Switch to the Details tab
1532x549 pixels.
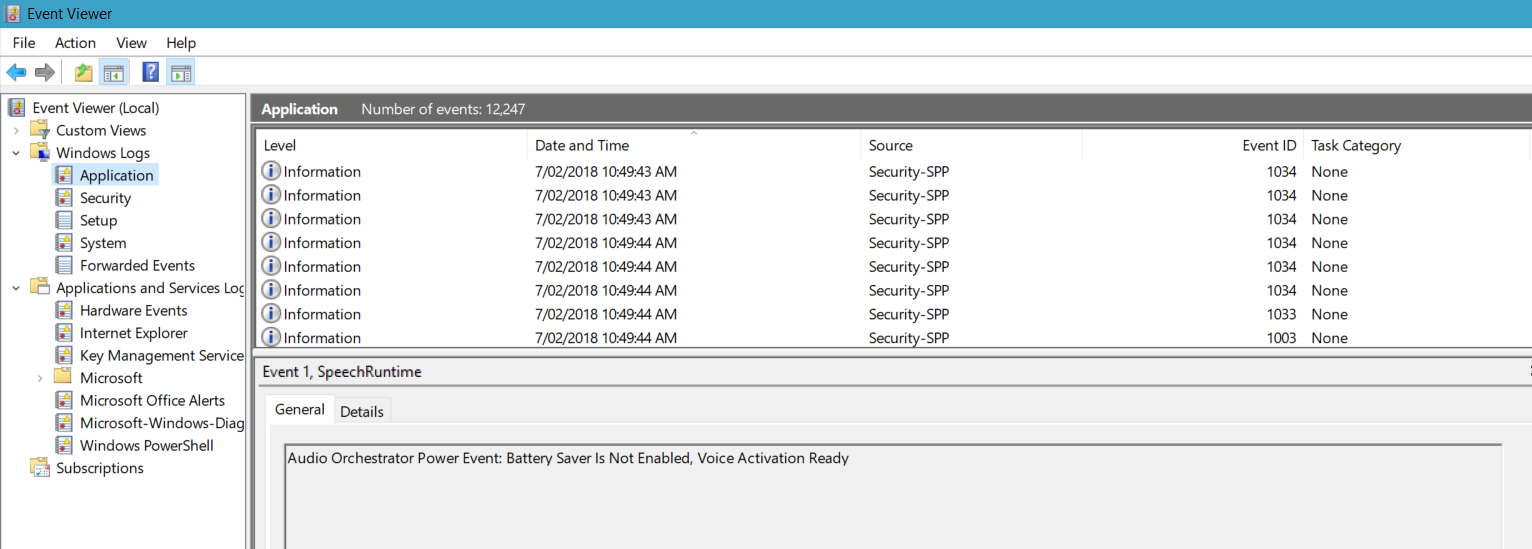pyautogui.click(x=362, y=411)
